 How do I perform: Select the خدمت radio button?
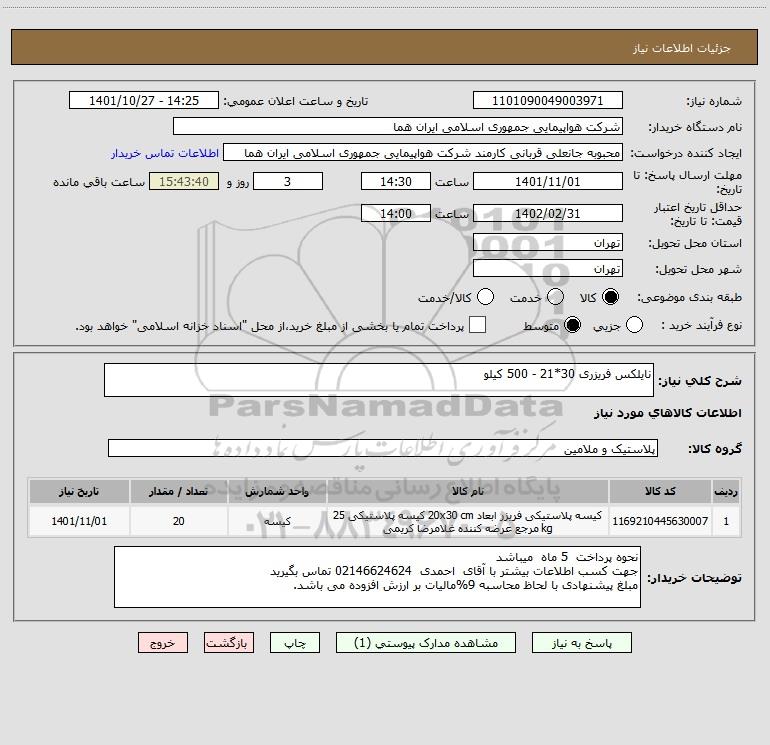pos(555,297)
